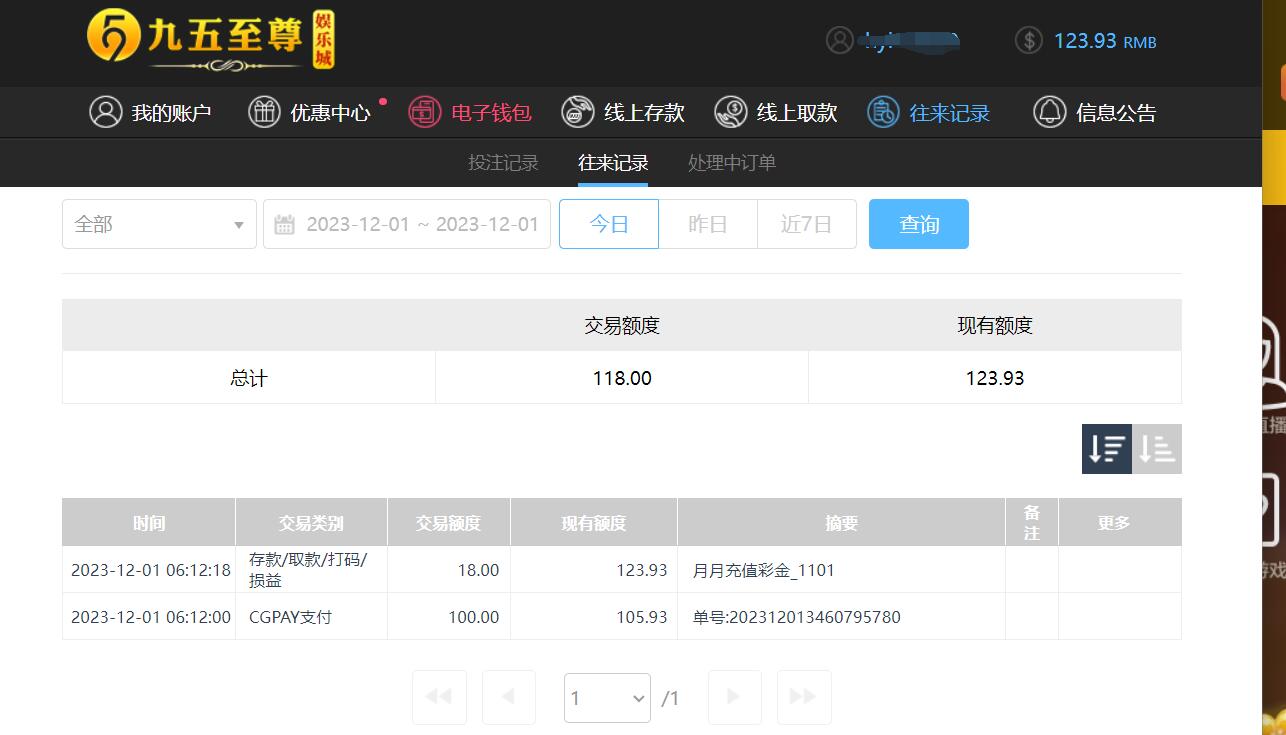Click the 九五至尊 site logo
Viewport: 1286px width, 735px height.
tap(211, 41)
